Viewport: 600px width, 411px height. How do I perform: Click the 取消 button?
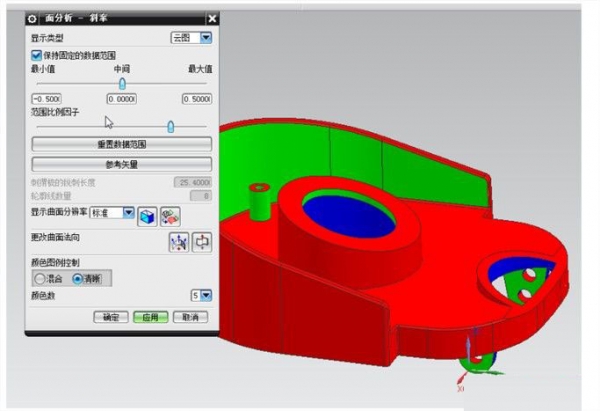pos(191,317)
